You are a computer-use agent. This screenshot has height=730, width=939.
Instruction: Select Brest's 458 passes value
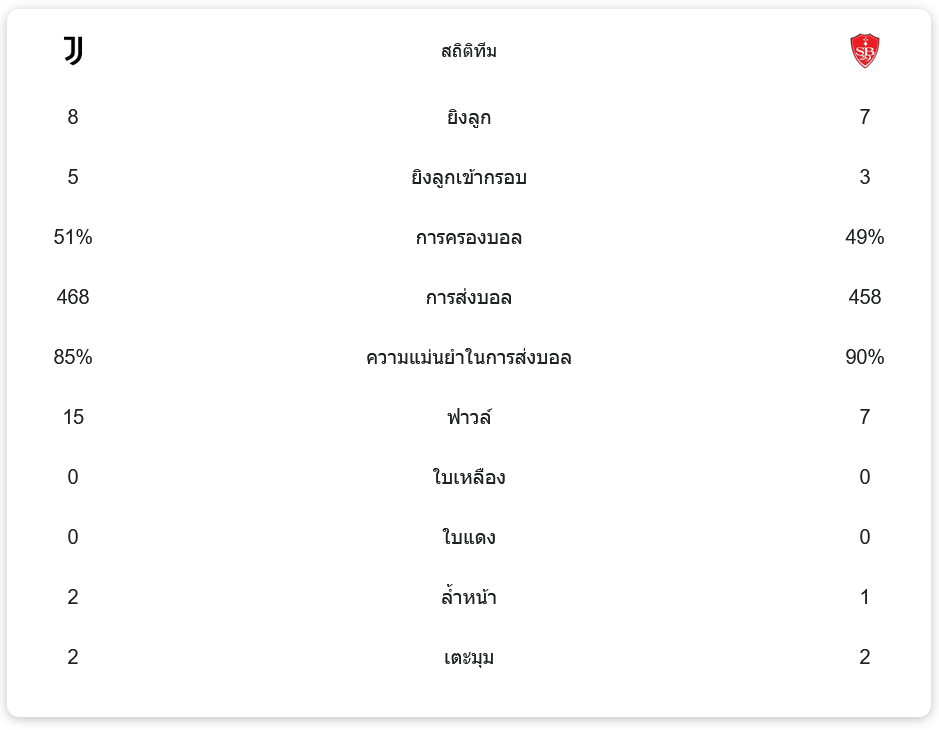coord(864,297)
